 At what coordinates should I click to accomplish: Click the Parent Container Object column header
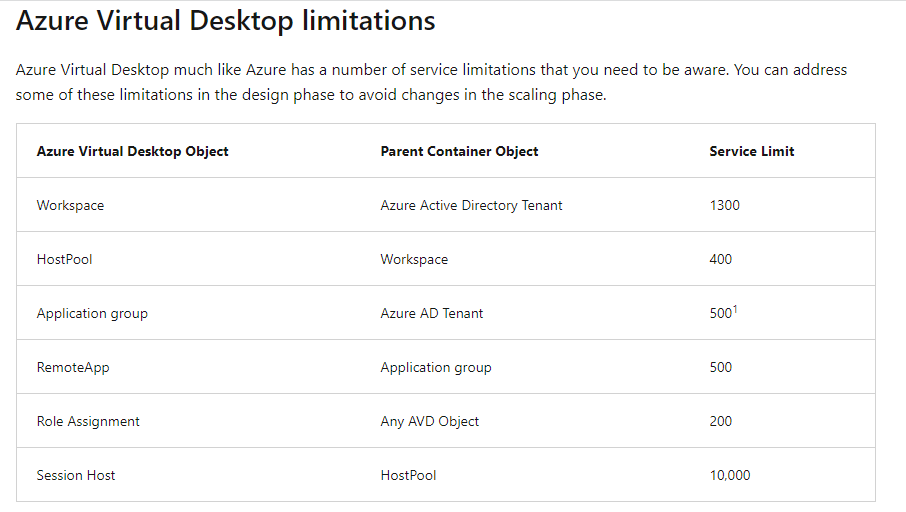point(459,151)
